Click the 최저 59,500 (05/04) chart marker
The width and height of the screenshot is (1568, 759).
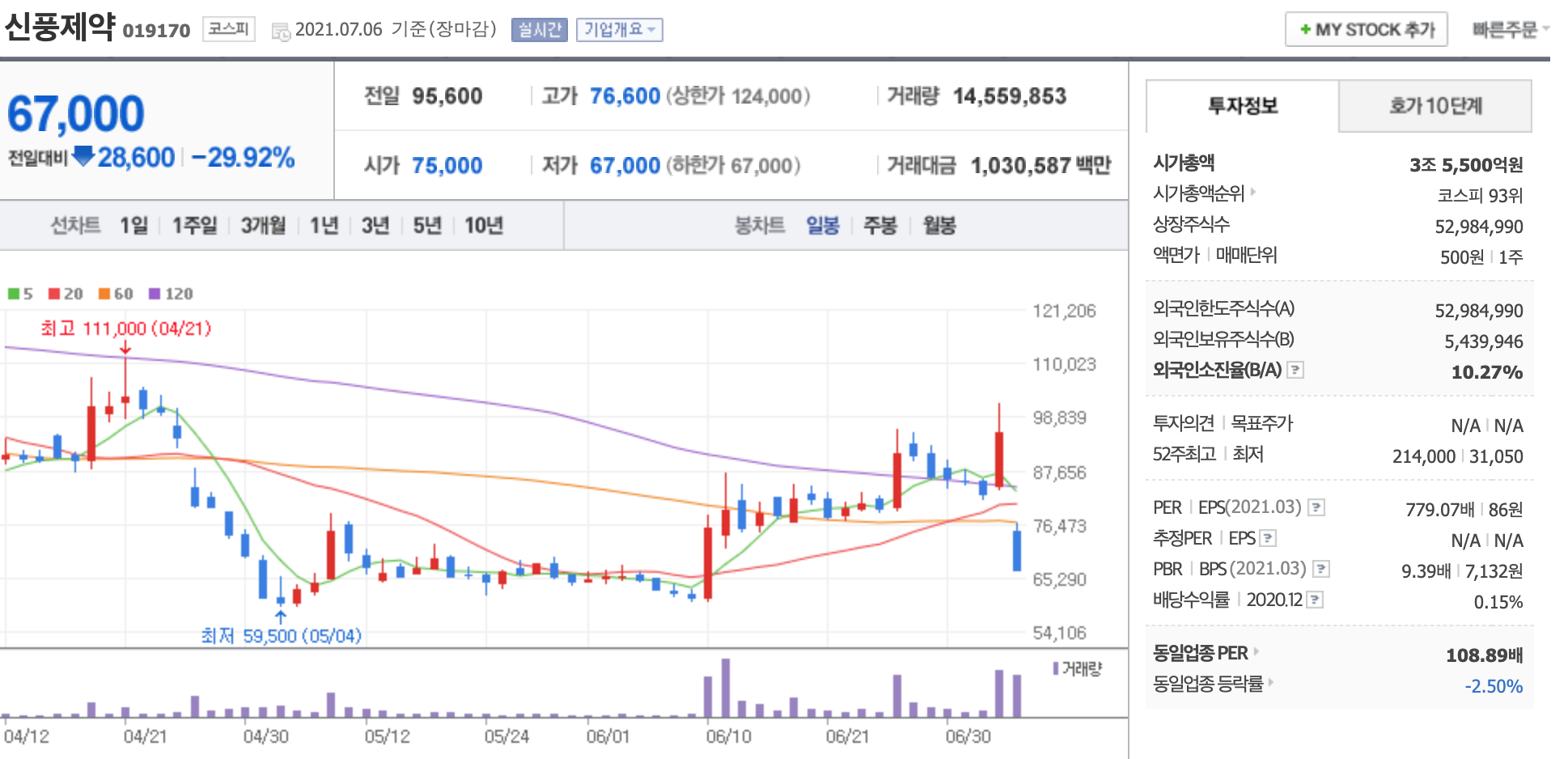point(281,636)
